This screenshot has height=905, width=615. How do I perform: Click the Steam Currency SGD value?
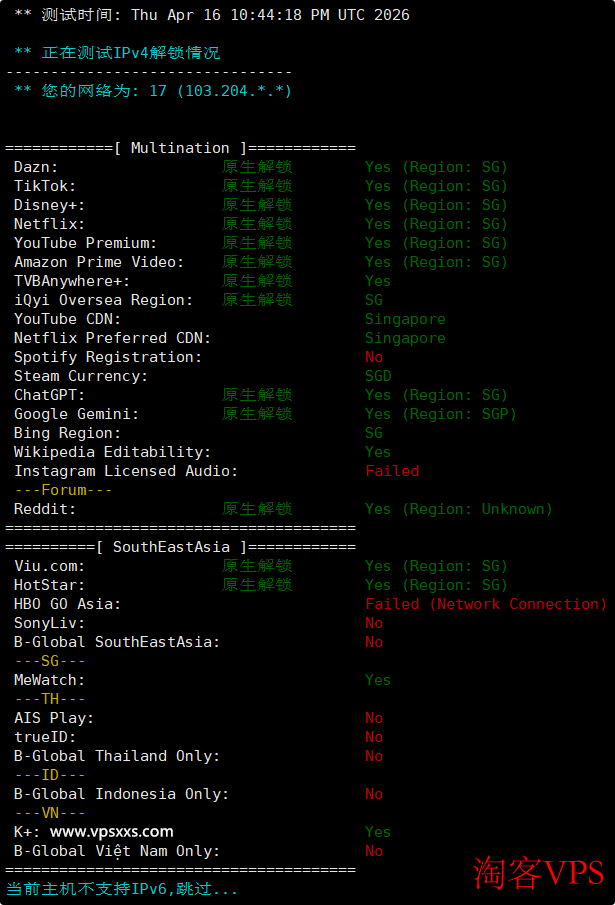378,376
